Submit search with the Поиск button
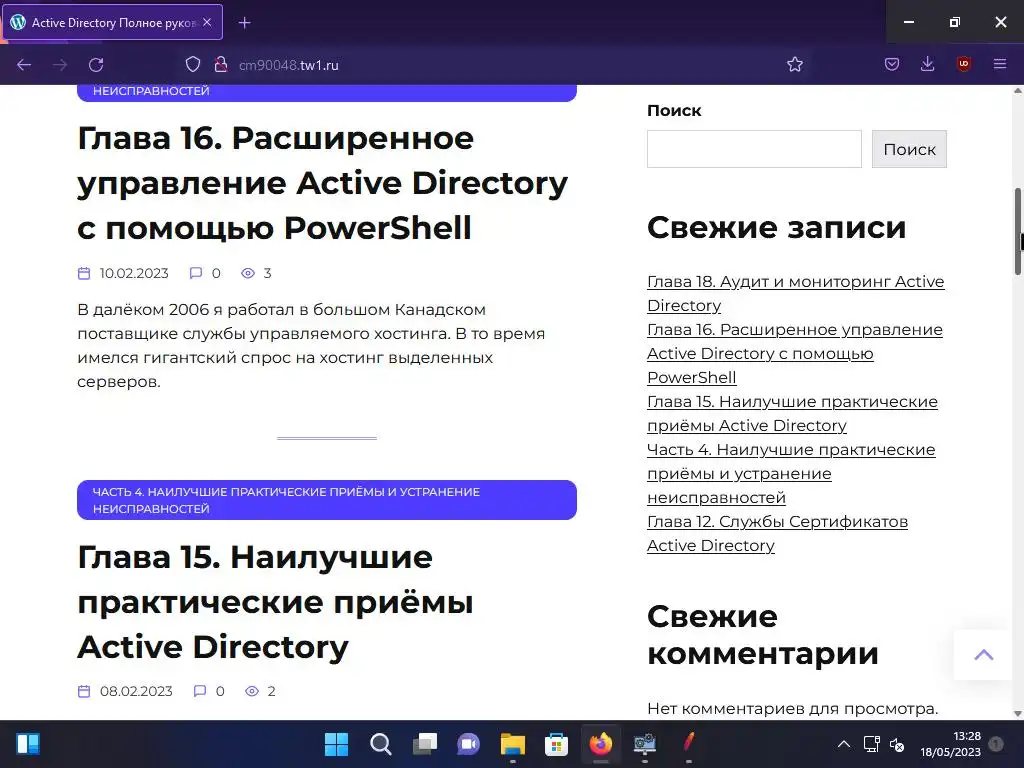This screenshot has width=1024, height=768. pos(909,149)
